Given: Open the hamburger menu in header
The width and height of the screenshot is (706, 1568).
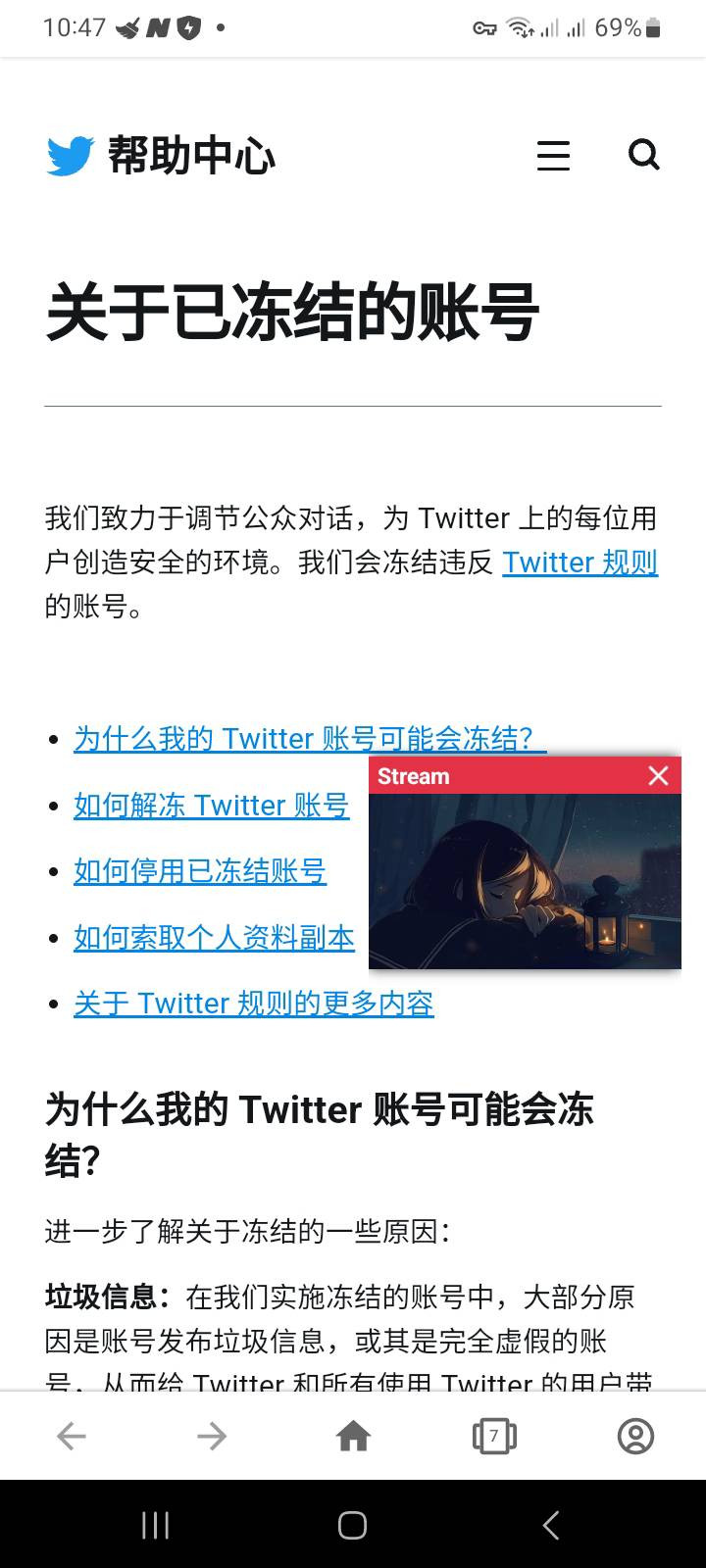Looking at the screenshot, I should click(x=553, y=156).
